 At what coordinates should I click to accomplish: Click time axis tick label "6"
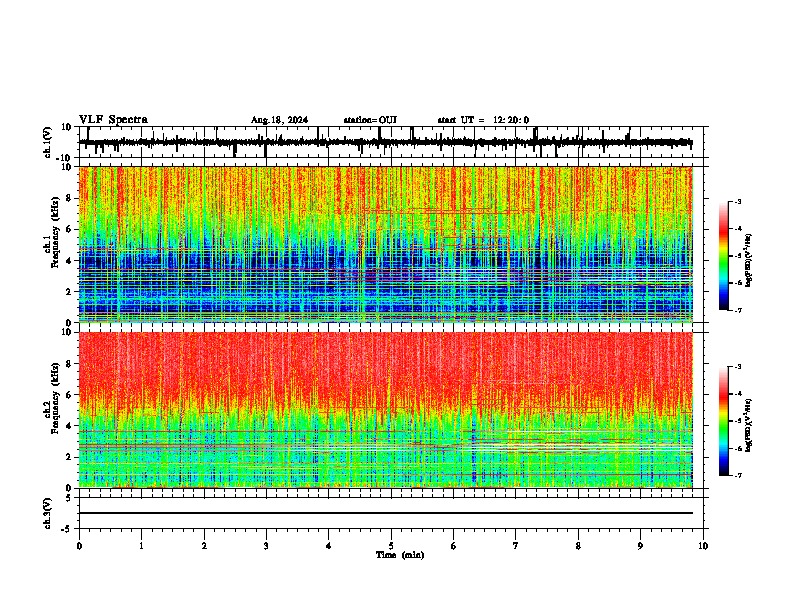454,546
